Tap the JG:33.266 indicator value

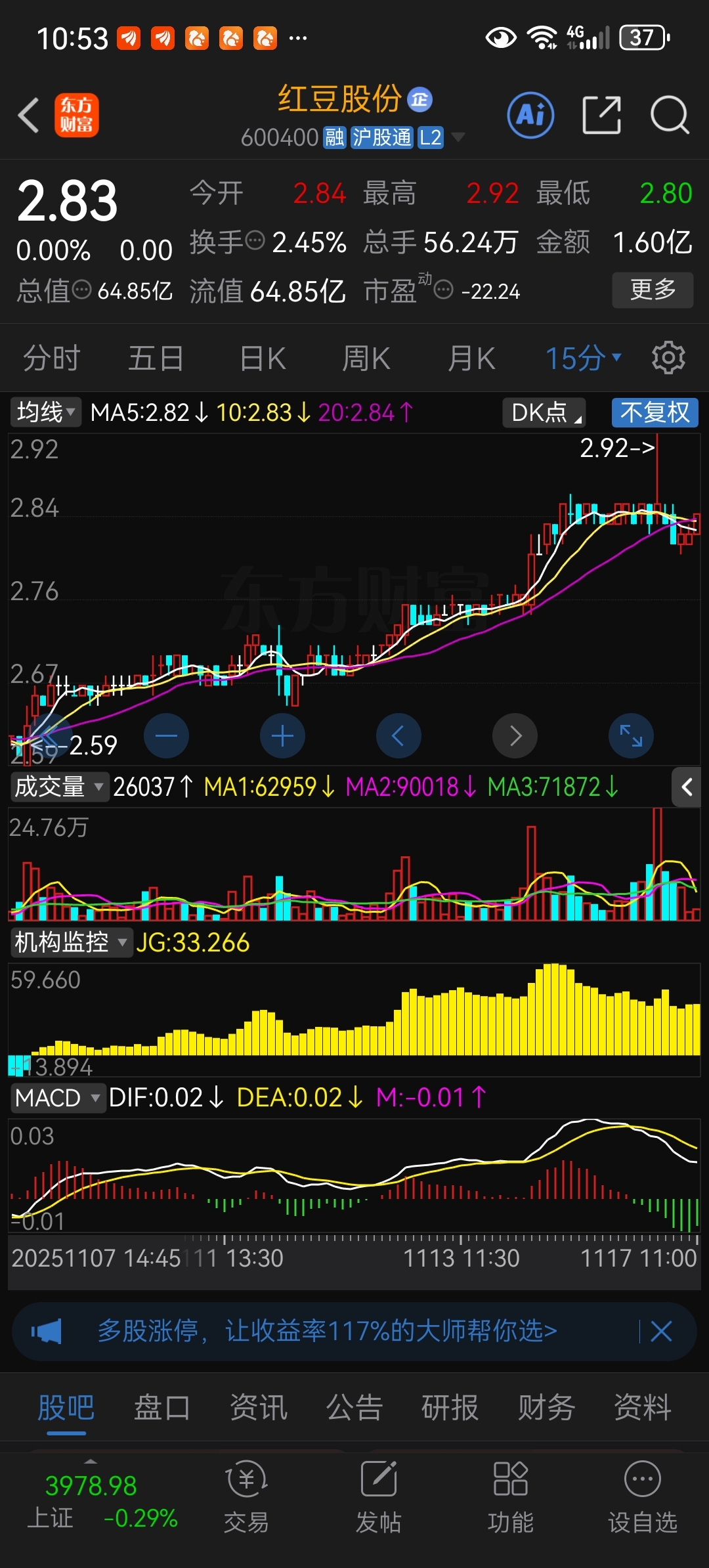pos(192,943)
